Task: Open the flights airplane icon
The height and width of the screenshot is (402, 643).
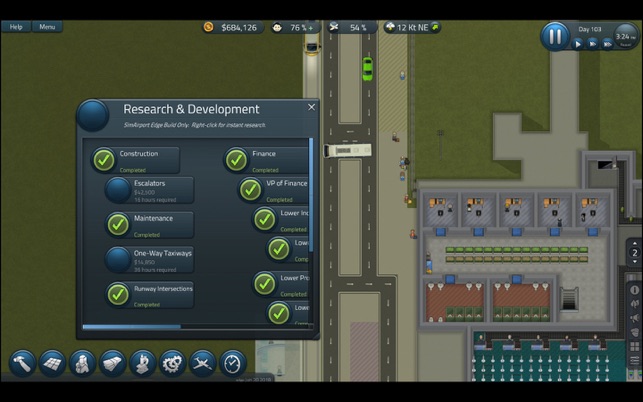Action: (202, 363)
